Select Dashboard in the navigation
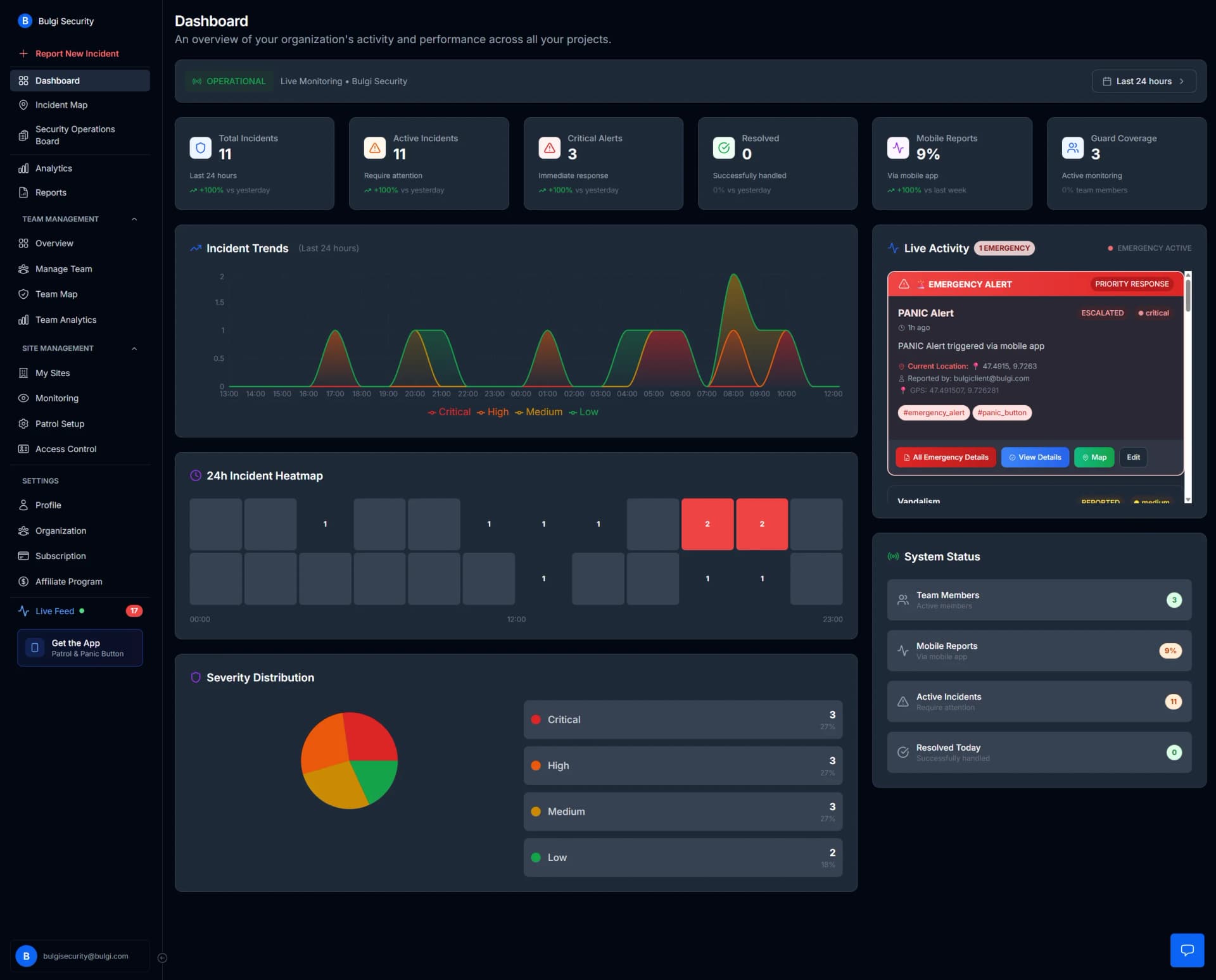The width and height of the screenshot is (1216, 980). point(58,80)
